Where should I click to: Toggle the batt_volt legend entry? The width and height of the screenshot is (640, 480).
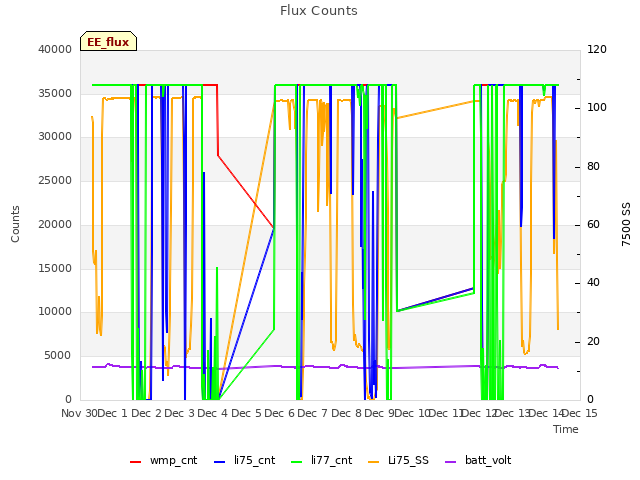[x=478, y=460]
